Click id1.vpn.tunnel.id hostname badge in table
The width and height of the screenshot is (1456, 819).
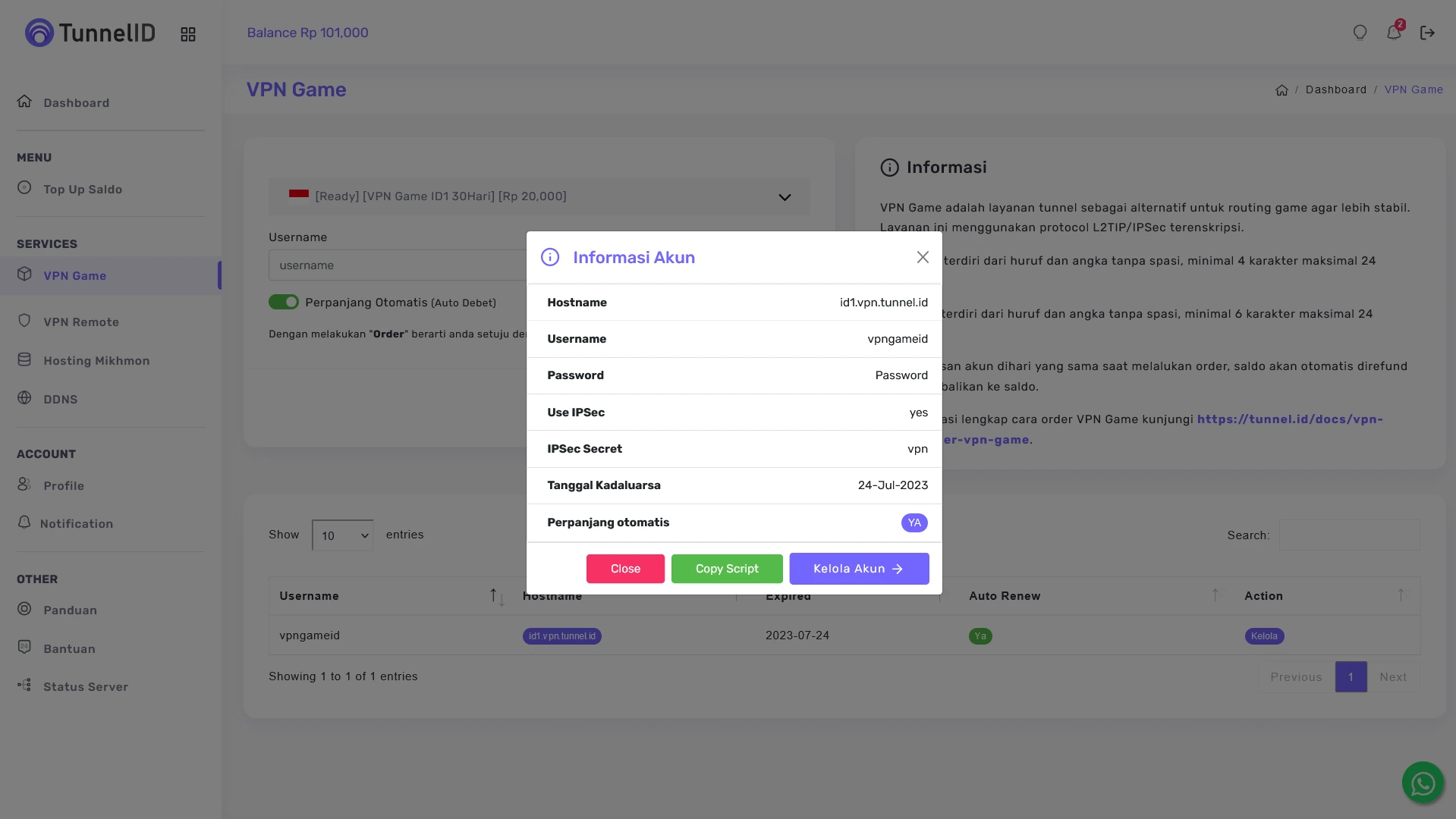[561, 636]
